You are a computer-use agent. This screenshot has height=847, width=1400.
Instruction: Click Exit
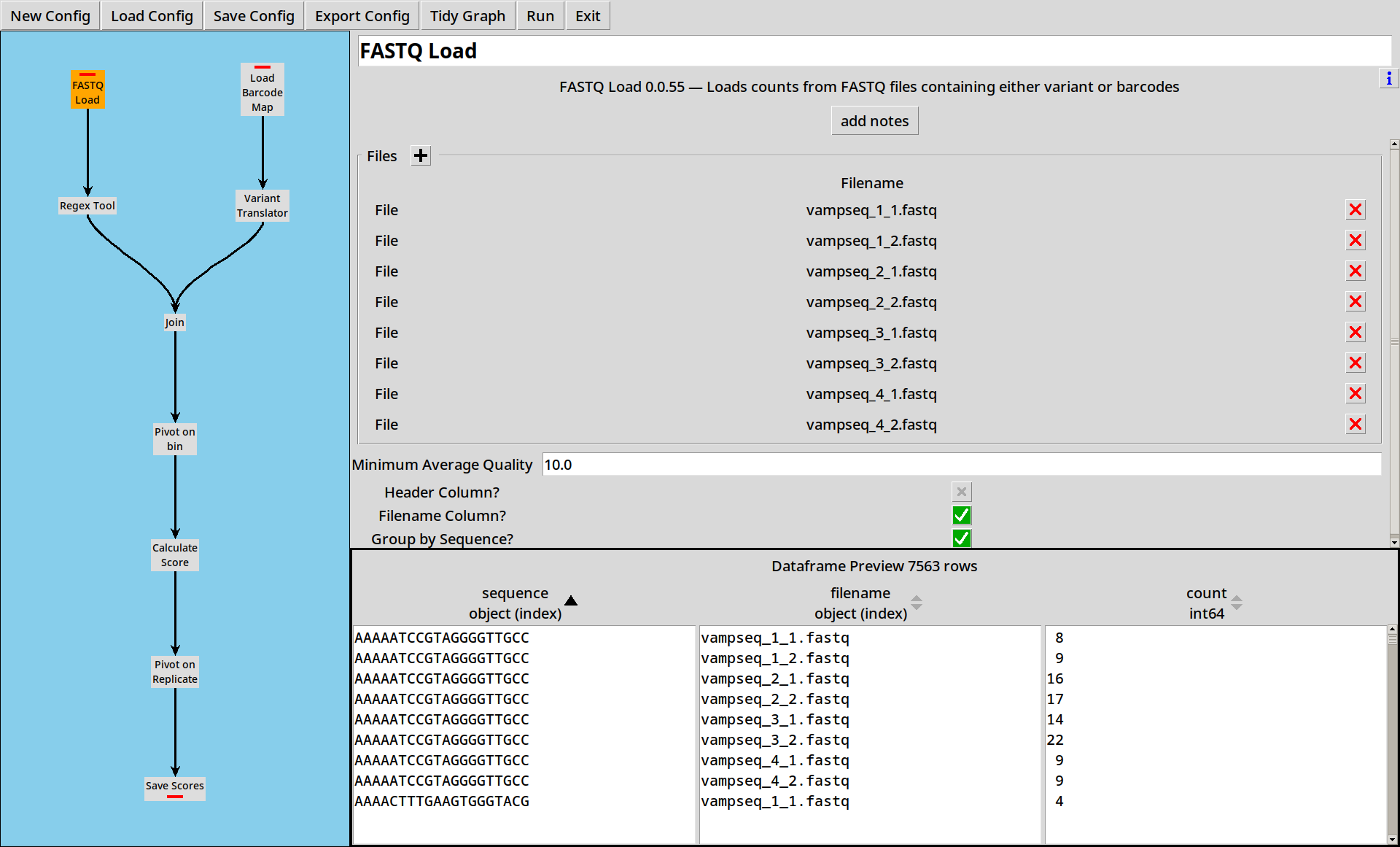[x=588, y=16]
